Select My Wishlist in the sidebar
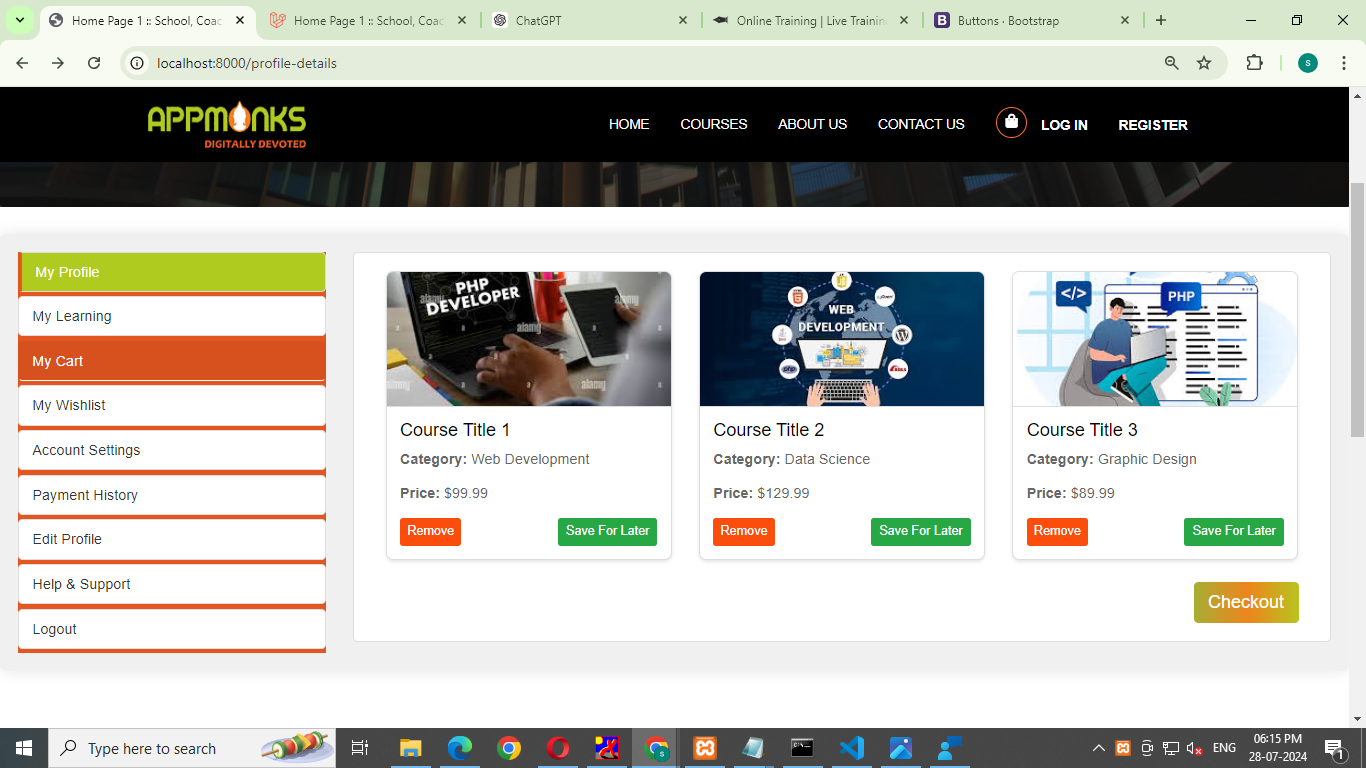 click(x=171, y=405)
